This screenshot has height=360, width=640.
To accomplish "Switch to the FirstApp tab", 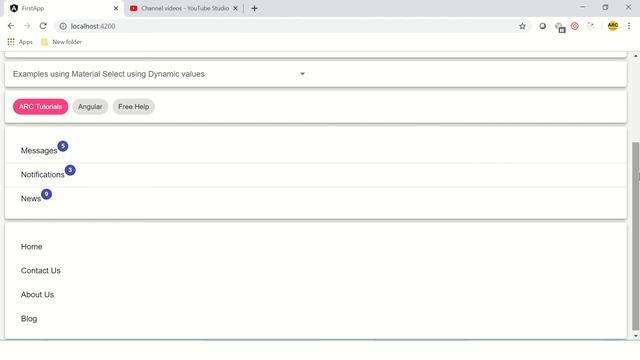I will [63, 8].
